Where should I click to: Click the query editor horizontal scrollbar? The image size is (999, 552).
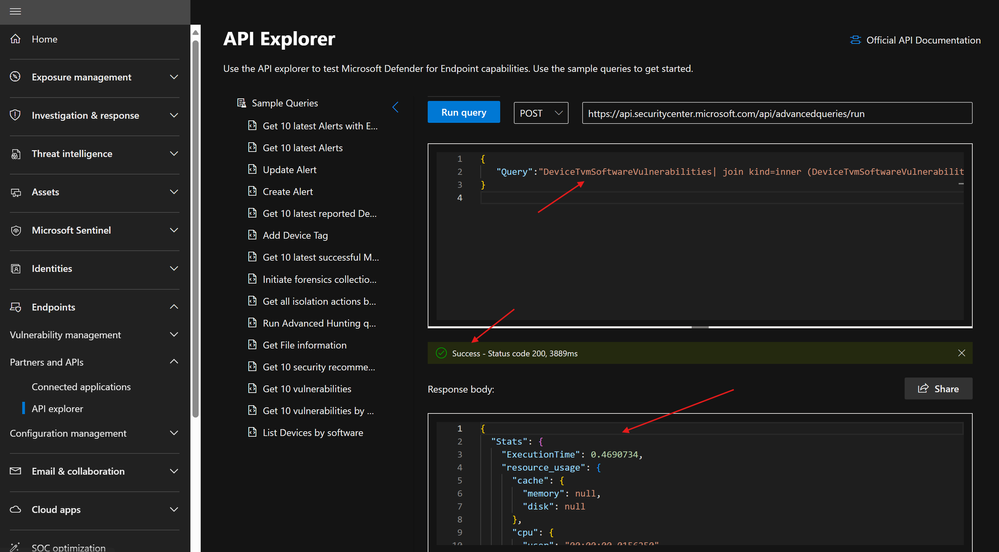pyautogui.click(x=700, y=326)
